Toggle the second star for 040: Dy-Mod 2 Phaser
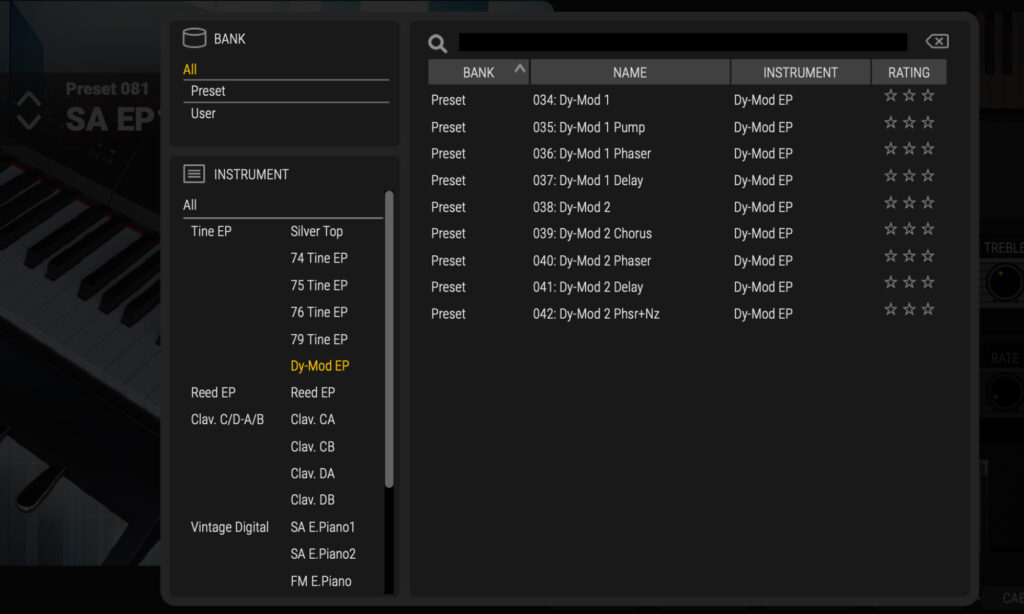 (x=909, y=255)
